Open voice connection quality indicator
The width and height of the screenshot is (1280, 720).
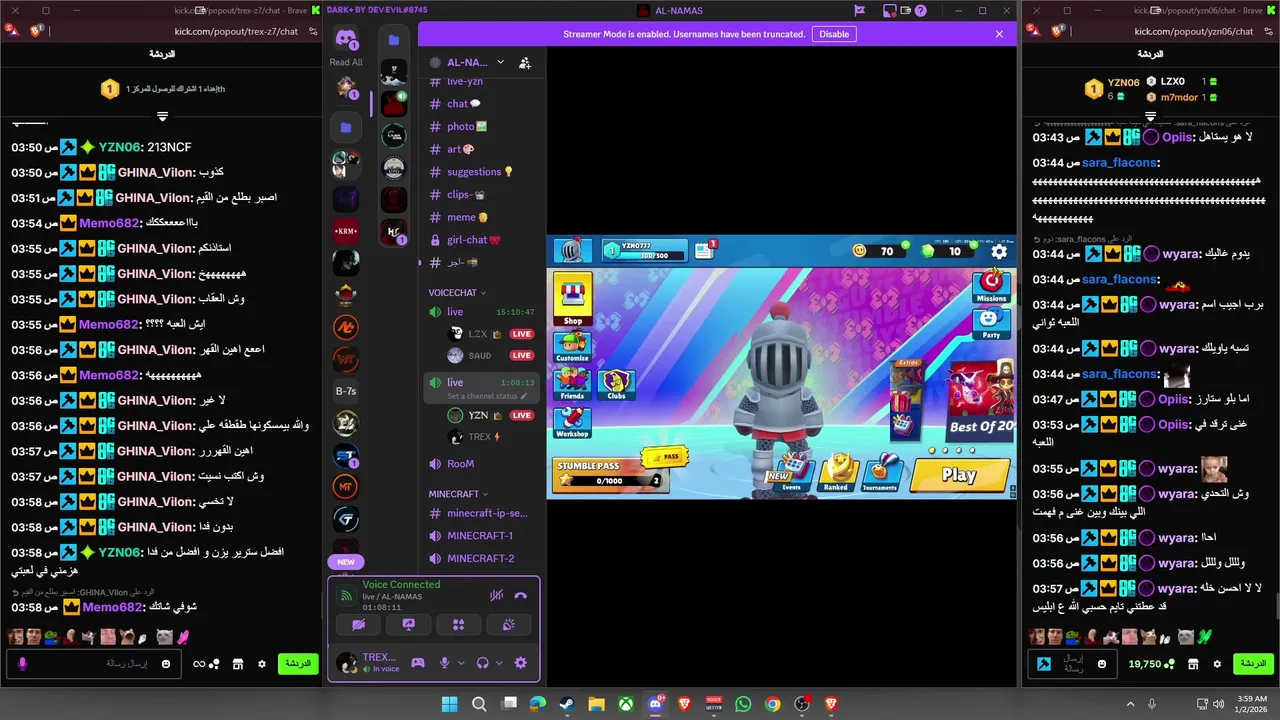[x=346, y=595]
